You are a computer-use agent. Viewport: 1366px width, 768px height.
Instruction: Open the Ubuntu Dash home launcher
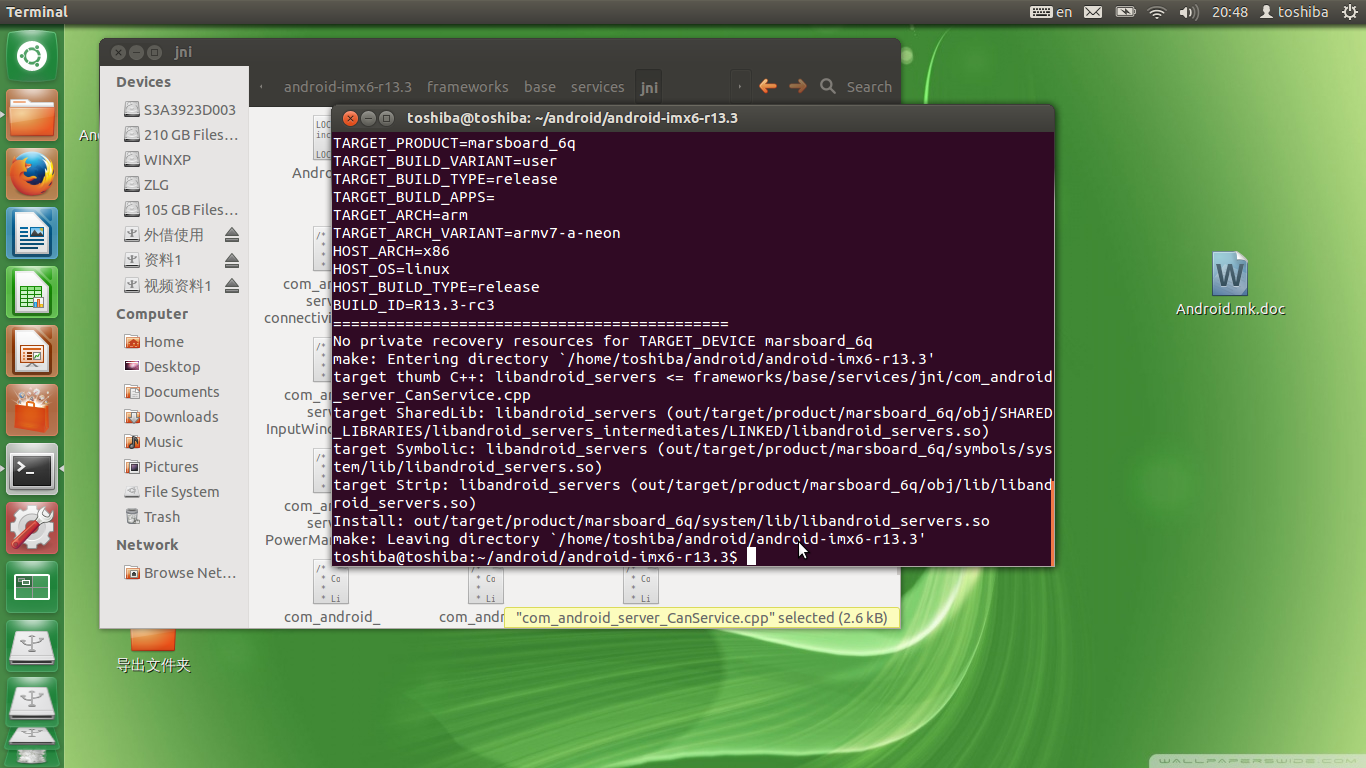32,57
